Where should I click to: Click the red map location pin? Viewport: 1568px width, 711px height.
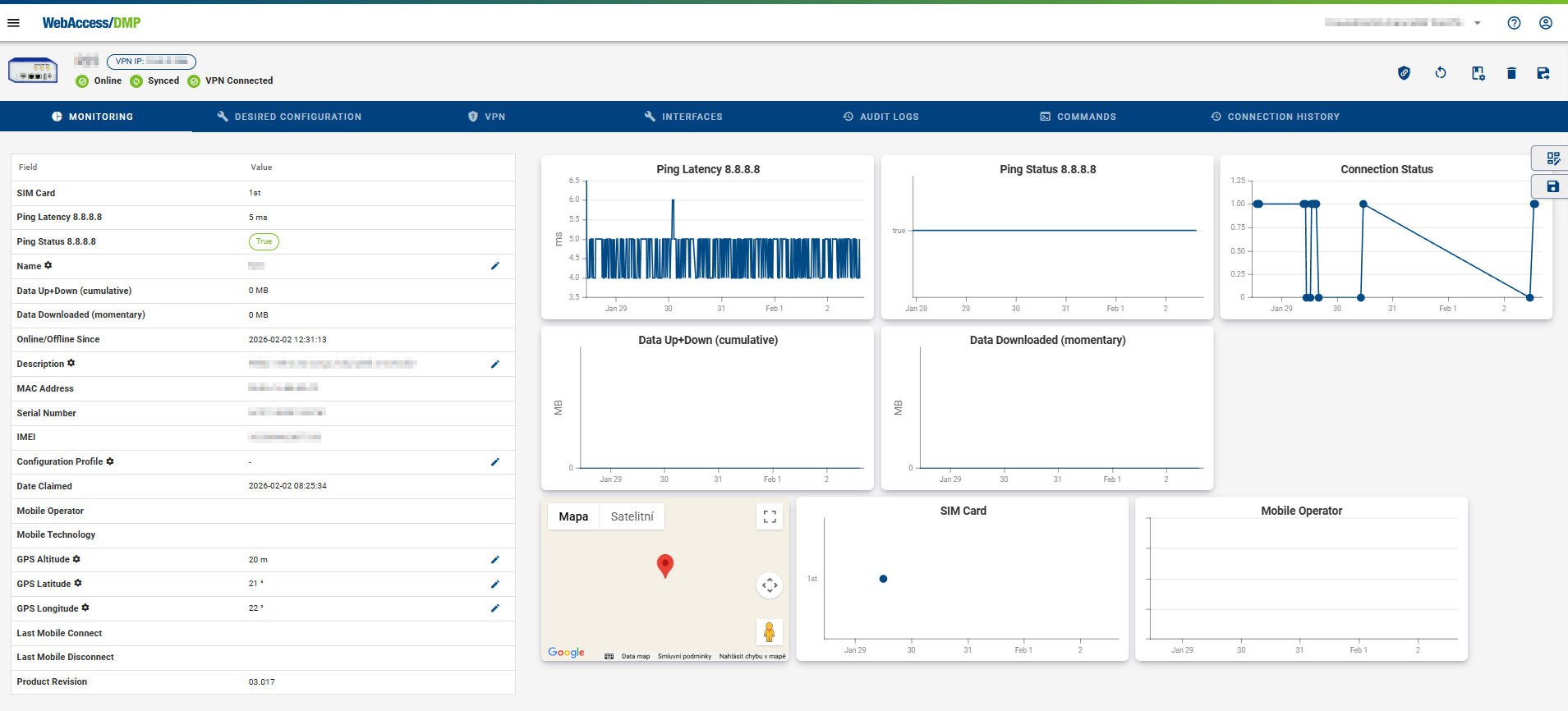pos(665,566)
